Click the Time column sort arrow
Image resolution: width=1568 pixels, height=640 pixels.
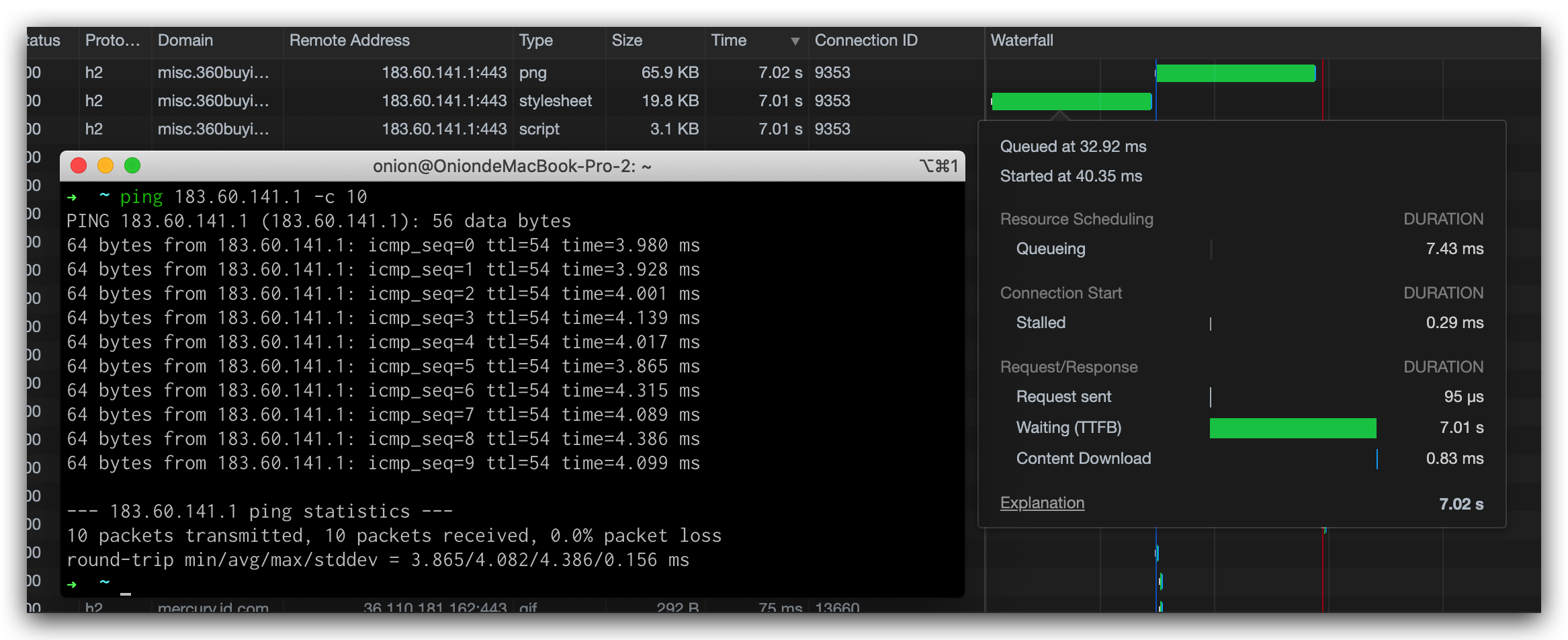[x=795, y=42]
